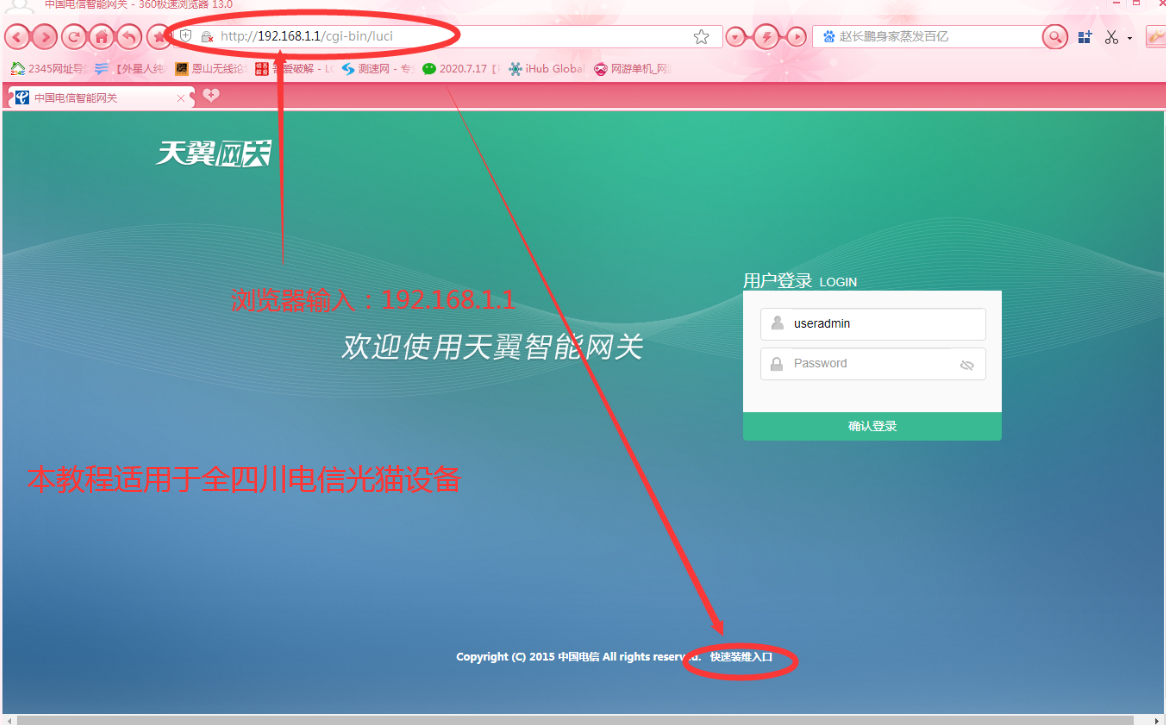
Task: Open the 2020.7.17 bookmark
Action: (x=460, y=68)
